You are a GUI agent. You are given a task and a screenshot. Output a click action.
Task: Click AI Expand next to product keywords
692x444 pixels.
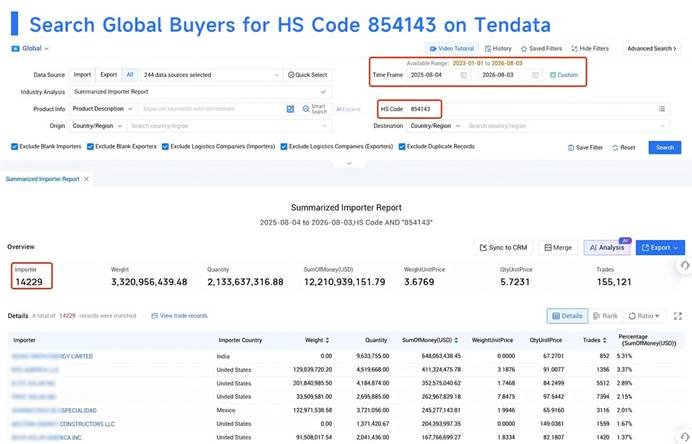click(348, 109)
